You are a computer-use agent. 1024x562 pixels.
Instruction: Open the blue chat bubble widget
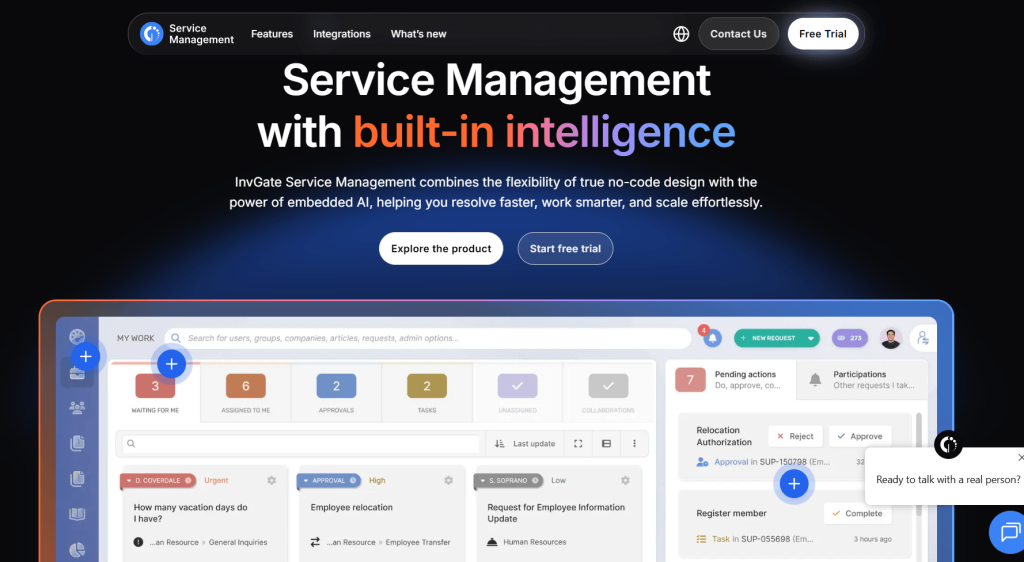point(1009,531)
